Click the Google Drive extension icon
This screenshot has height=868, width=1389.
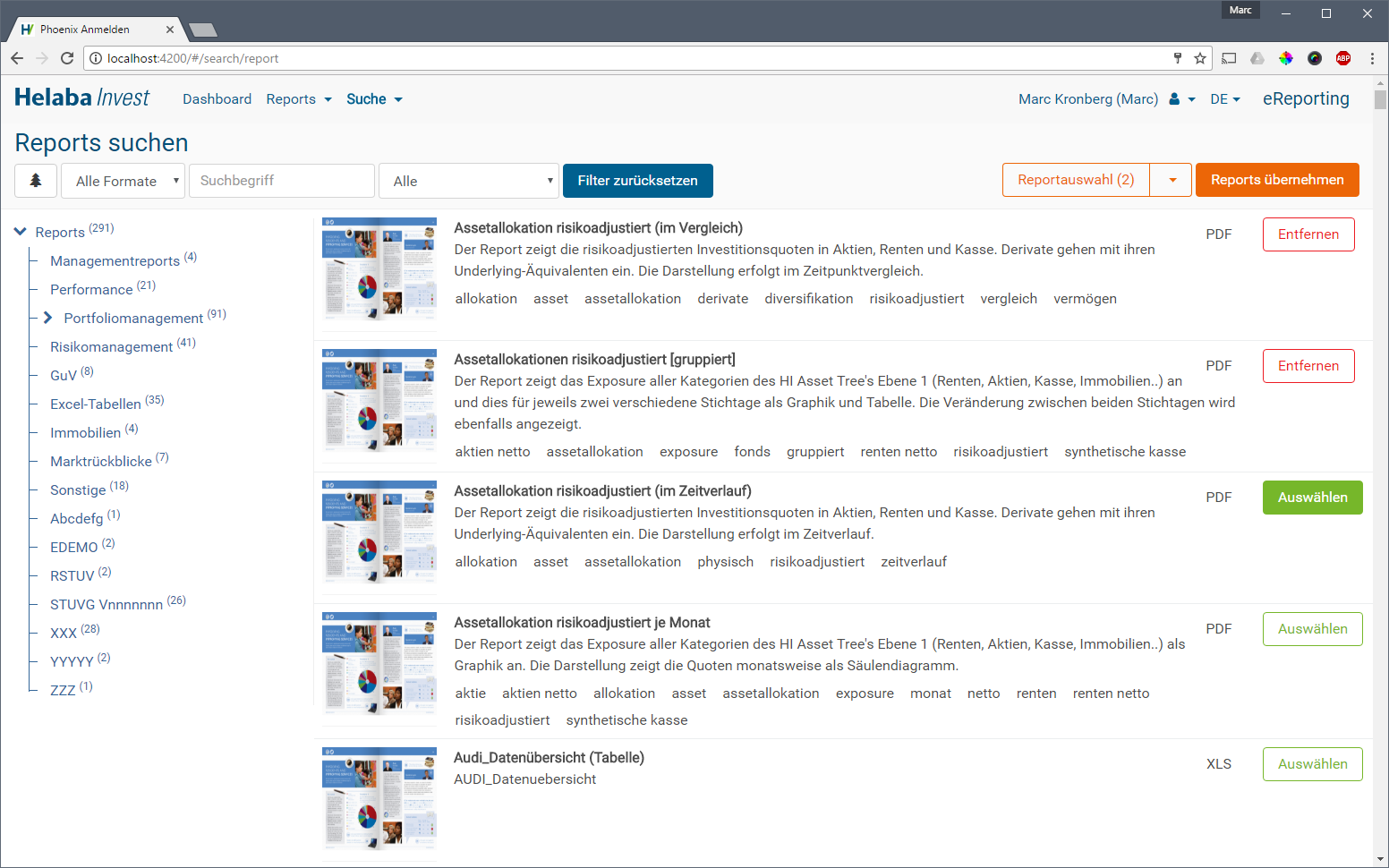1257,58
